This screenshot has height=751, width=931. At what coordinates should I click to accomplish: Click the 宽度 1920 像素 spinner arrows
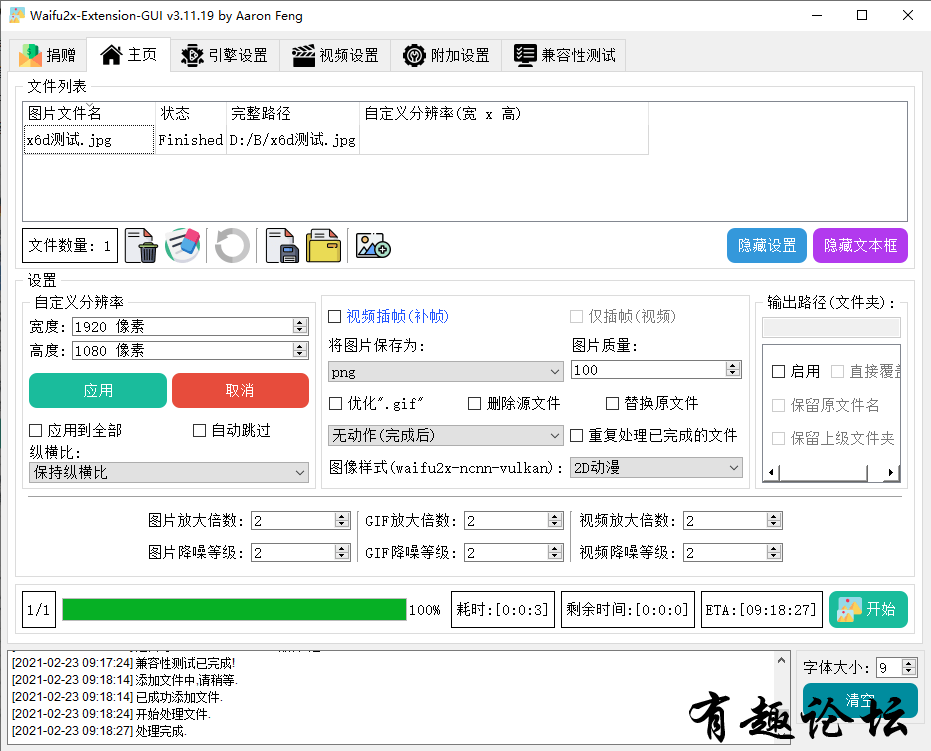[300, 326]
